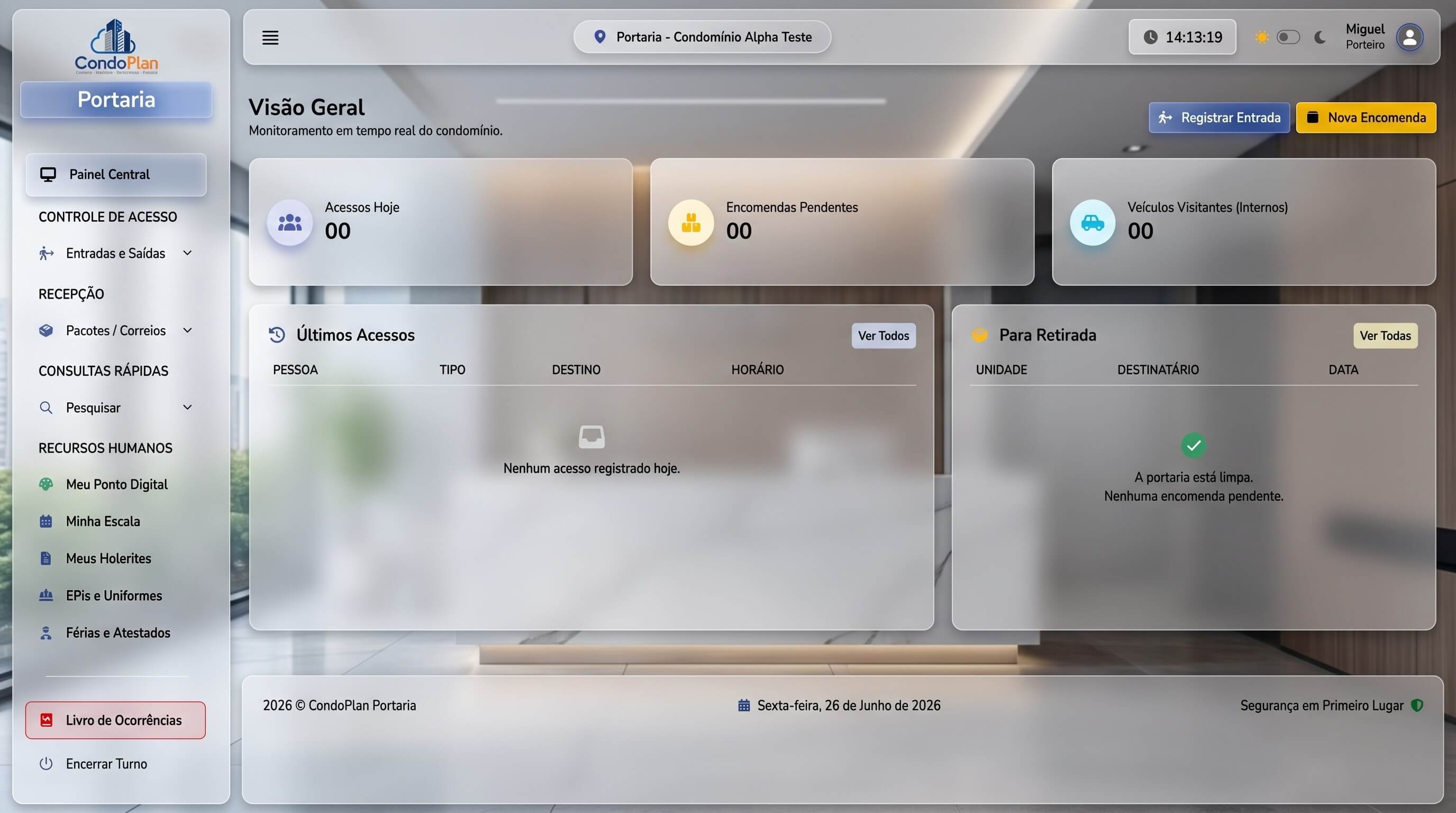Click the document icon of Meus Holerites
The image size is (1456, 813).
(x=46, y=558)
